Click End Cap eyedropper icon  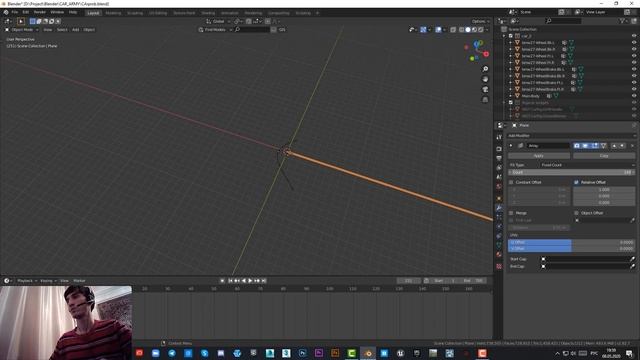coord(632,266)
